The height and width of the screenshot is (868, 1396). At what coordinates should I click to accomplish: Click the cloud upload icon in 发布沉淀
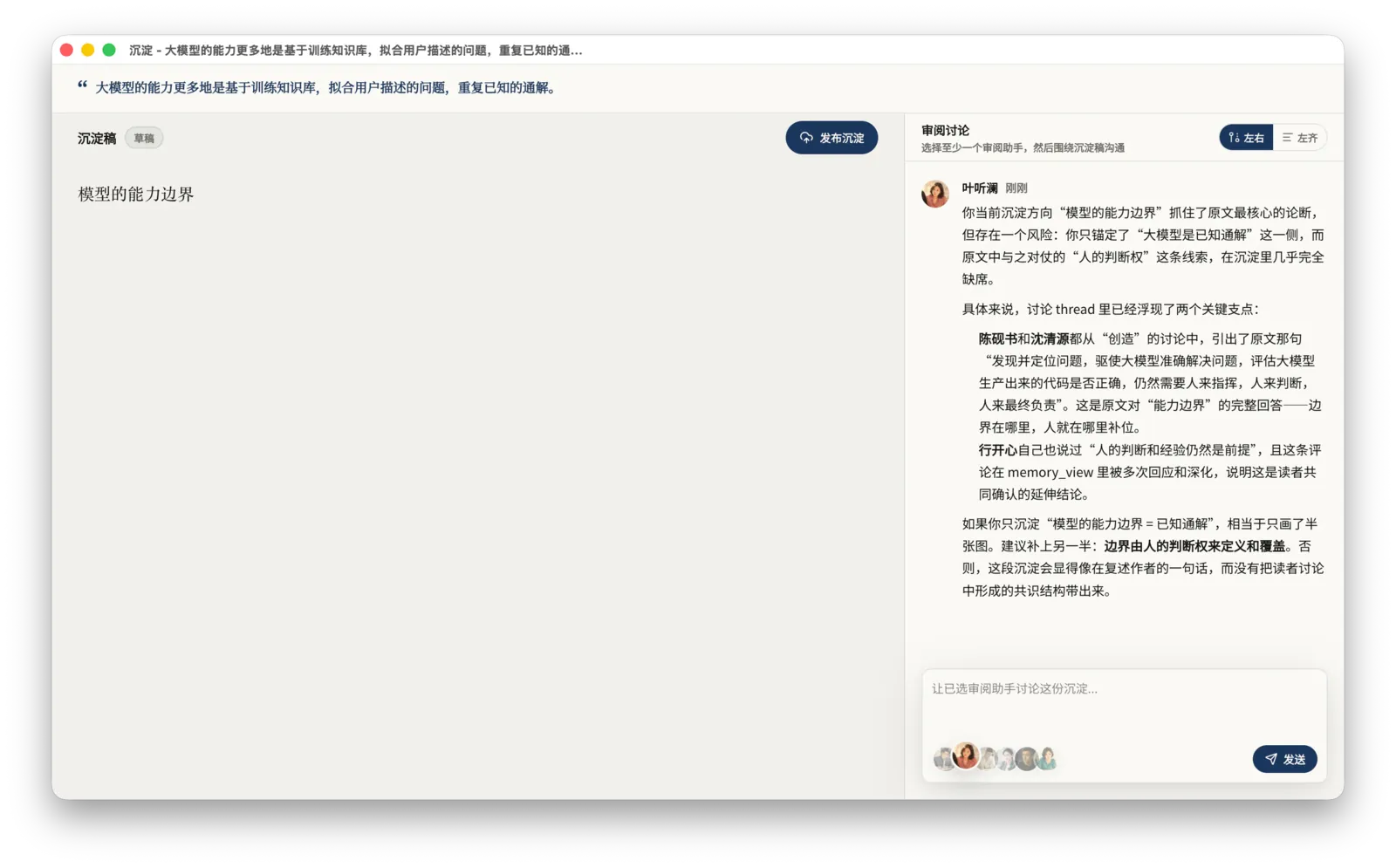[x=806, y=138]
